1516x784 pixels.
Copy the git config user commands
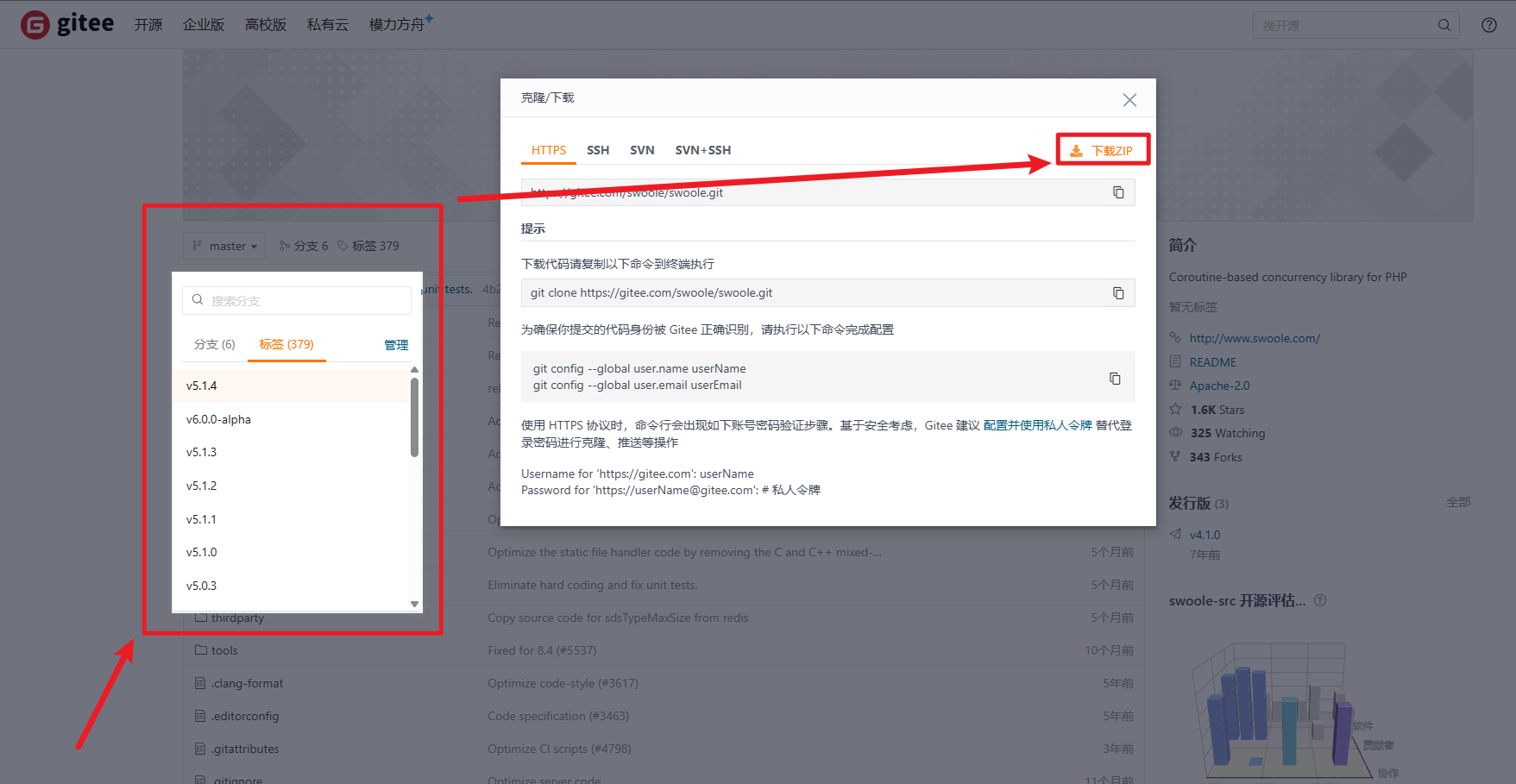click(x=1115, y=377)
